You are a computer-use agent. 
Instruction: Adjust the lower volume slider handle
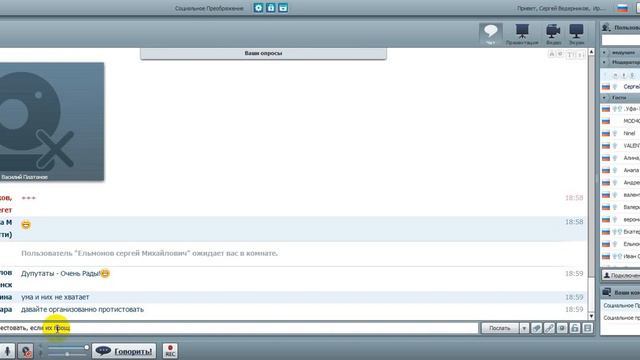(67, 354)
